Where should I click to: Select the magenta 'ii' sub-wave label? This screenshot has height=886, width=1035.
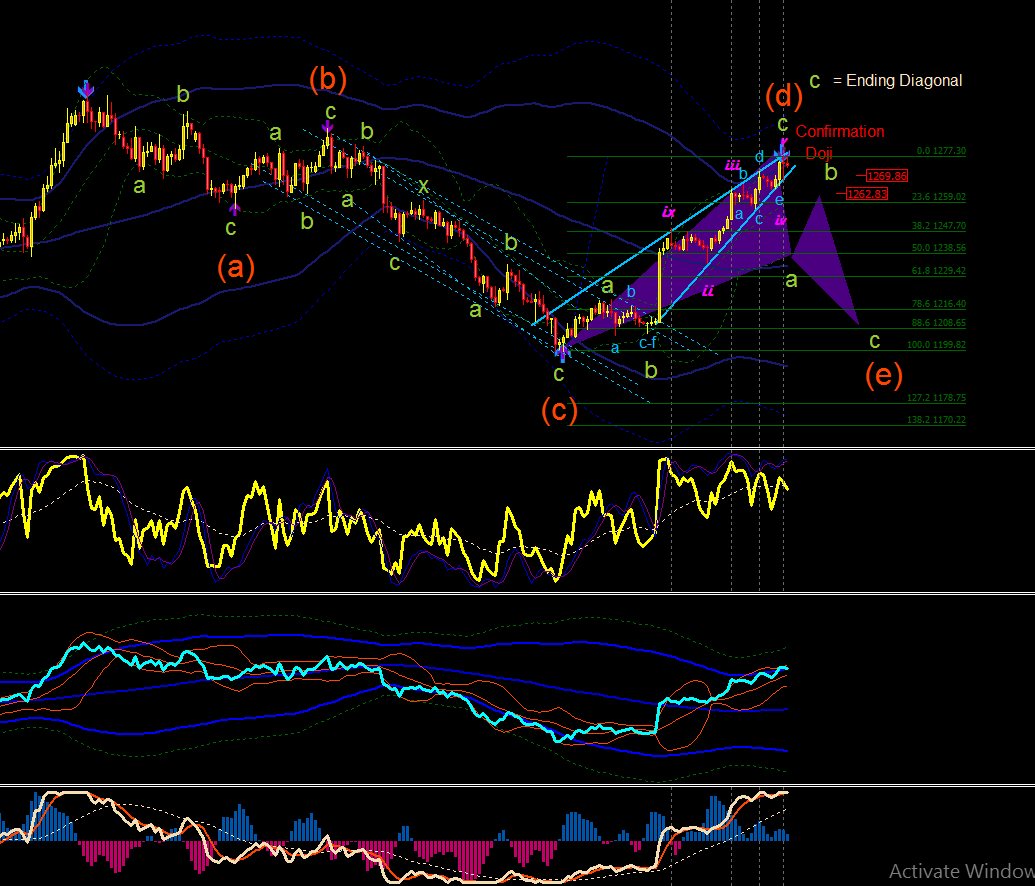point(708,290)
